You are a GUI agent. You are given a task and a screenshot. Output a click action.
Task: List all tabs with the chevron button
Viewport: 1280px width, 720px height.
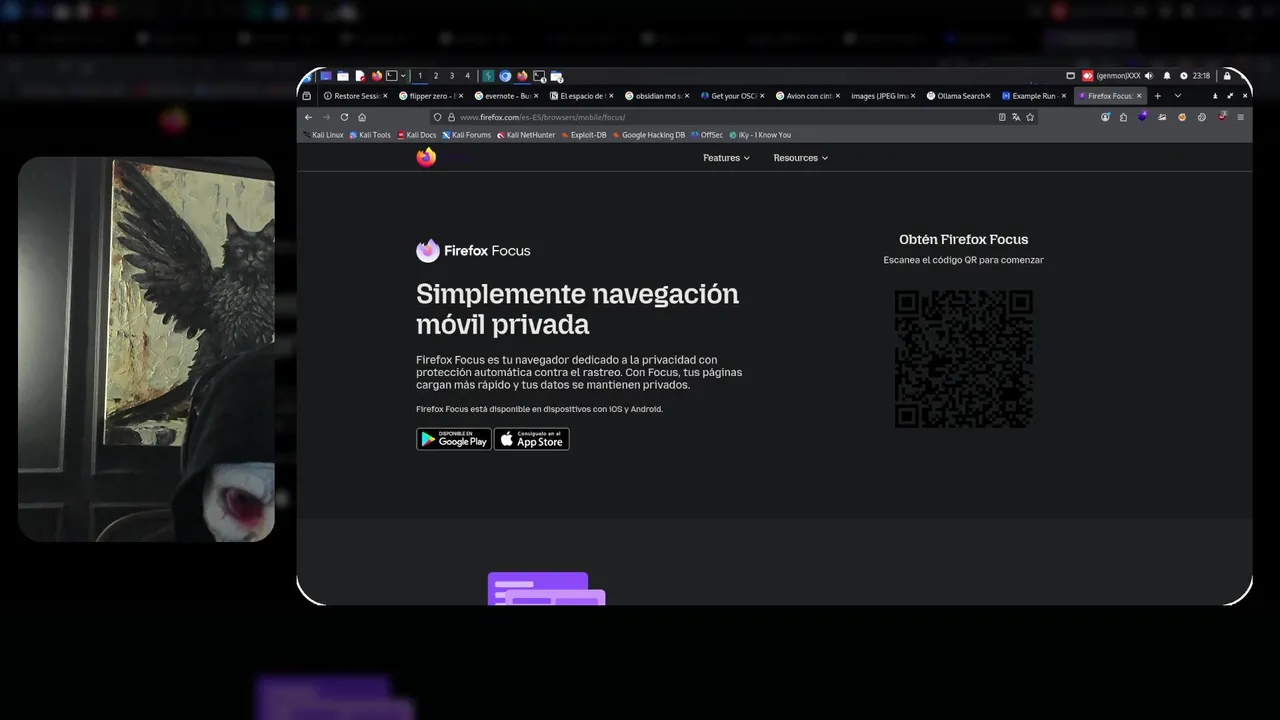(x=1178, y=96)
